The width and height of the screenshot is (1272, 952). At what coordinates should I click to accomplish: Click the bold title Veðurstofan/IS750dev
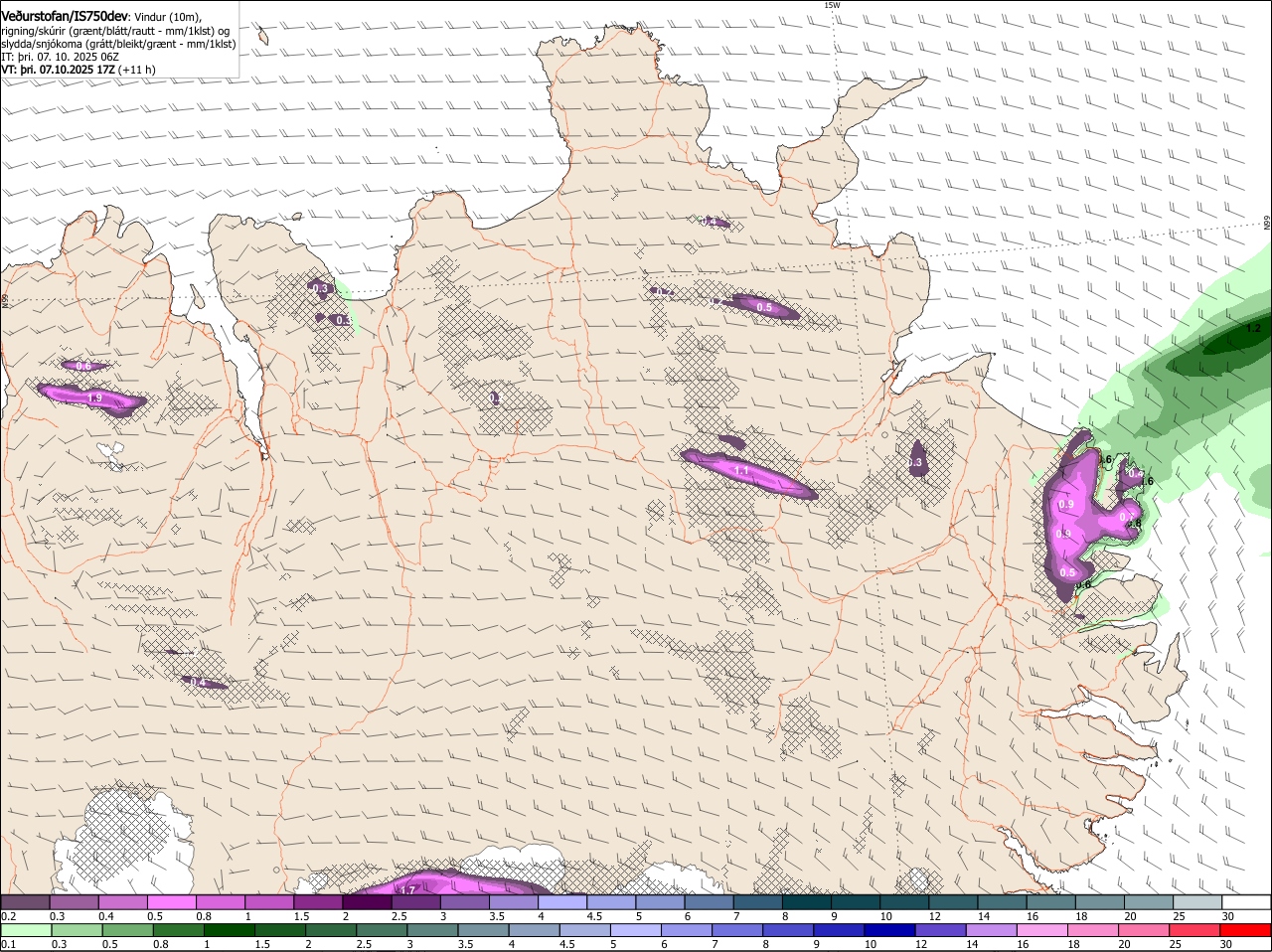pyautogui.click(x=64, y=16)
